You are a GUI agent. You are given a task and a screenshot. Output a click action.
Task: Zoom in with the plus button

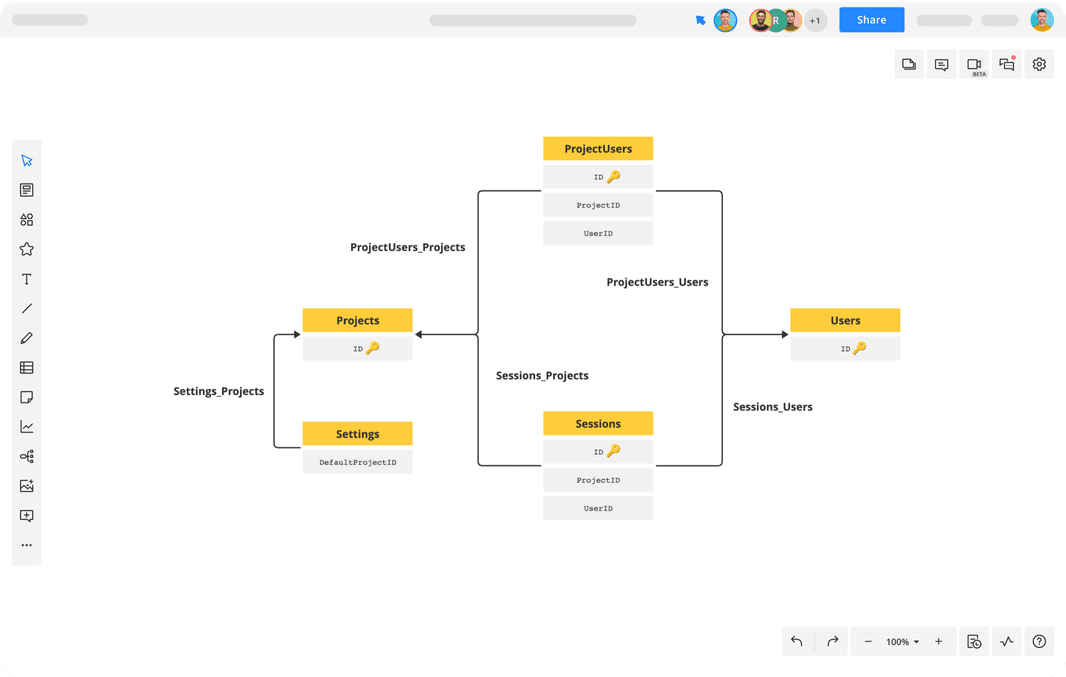938,642
